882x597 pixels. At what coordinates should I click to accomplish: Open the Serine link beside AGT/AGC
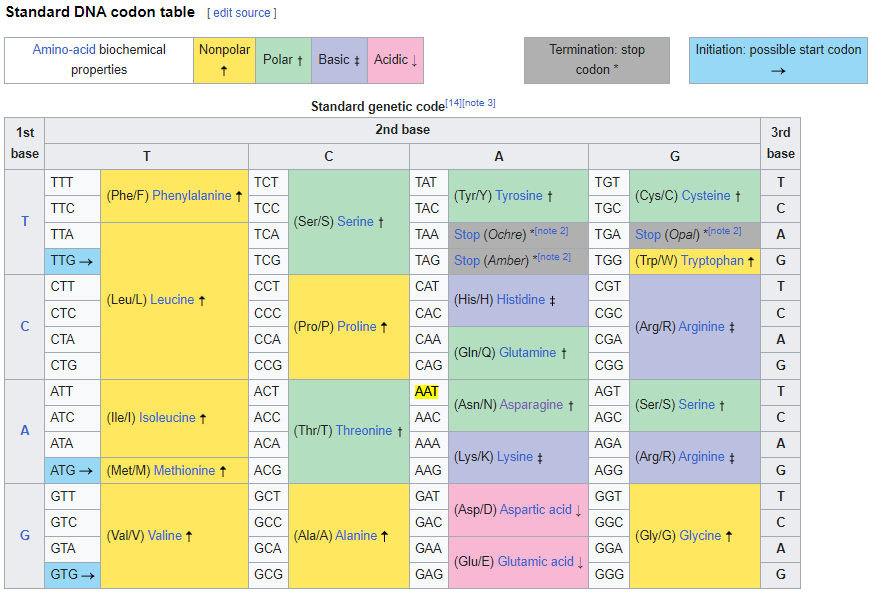tap(696, 405)
